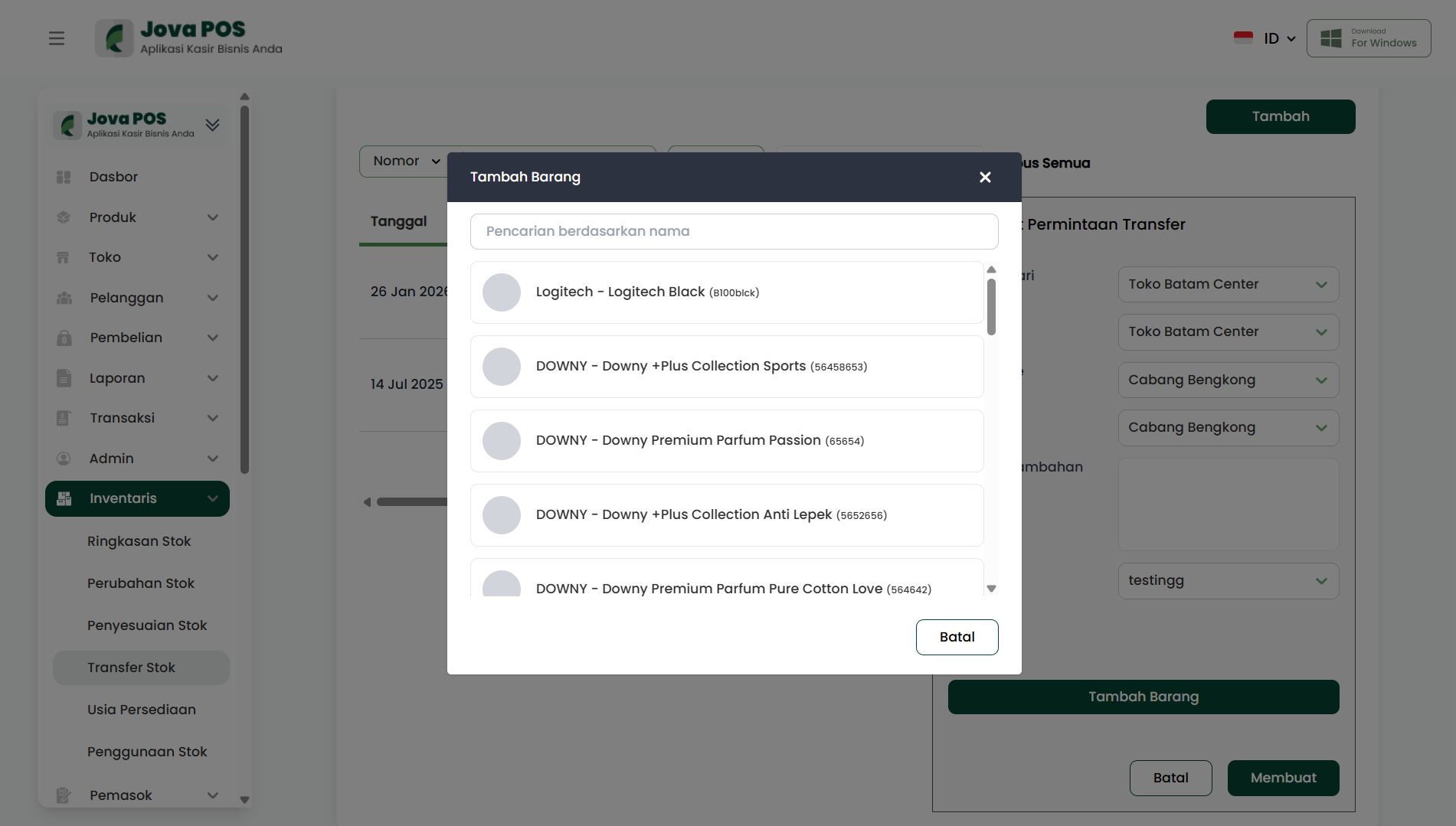Collapse the Inventaris menu section
Viewport: 1456px width, 826px height.
213,499
